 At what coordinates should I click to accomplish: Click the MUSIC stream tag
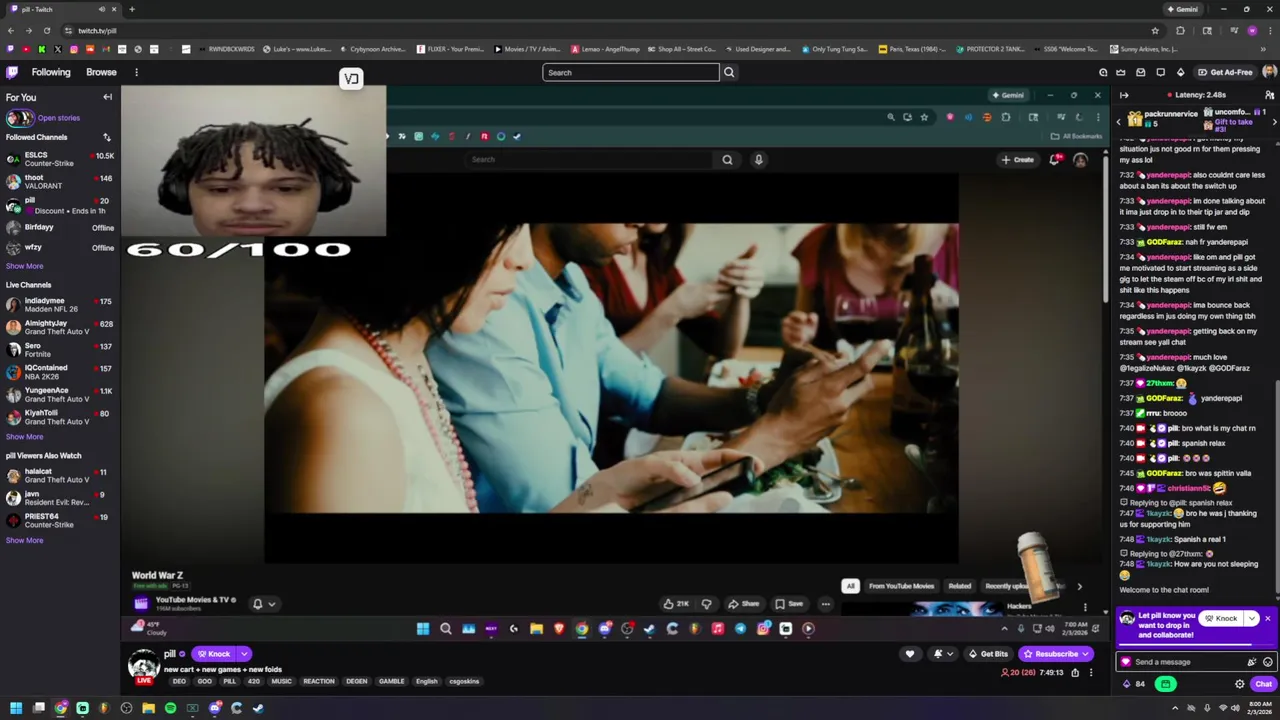pyautogui.click(x=281, y=682)
